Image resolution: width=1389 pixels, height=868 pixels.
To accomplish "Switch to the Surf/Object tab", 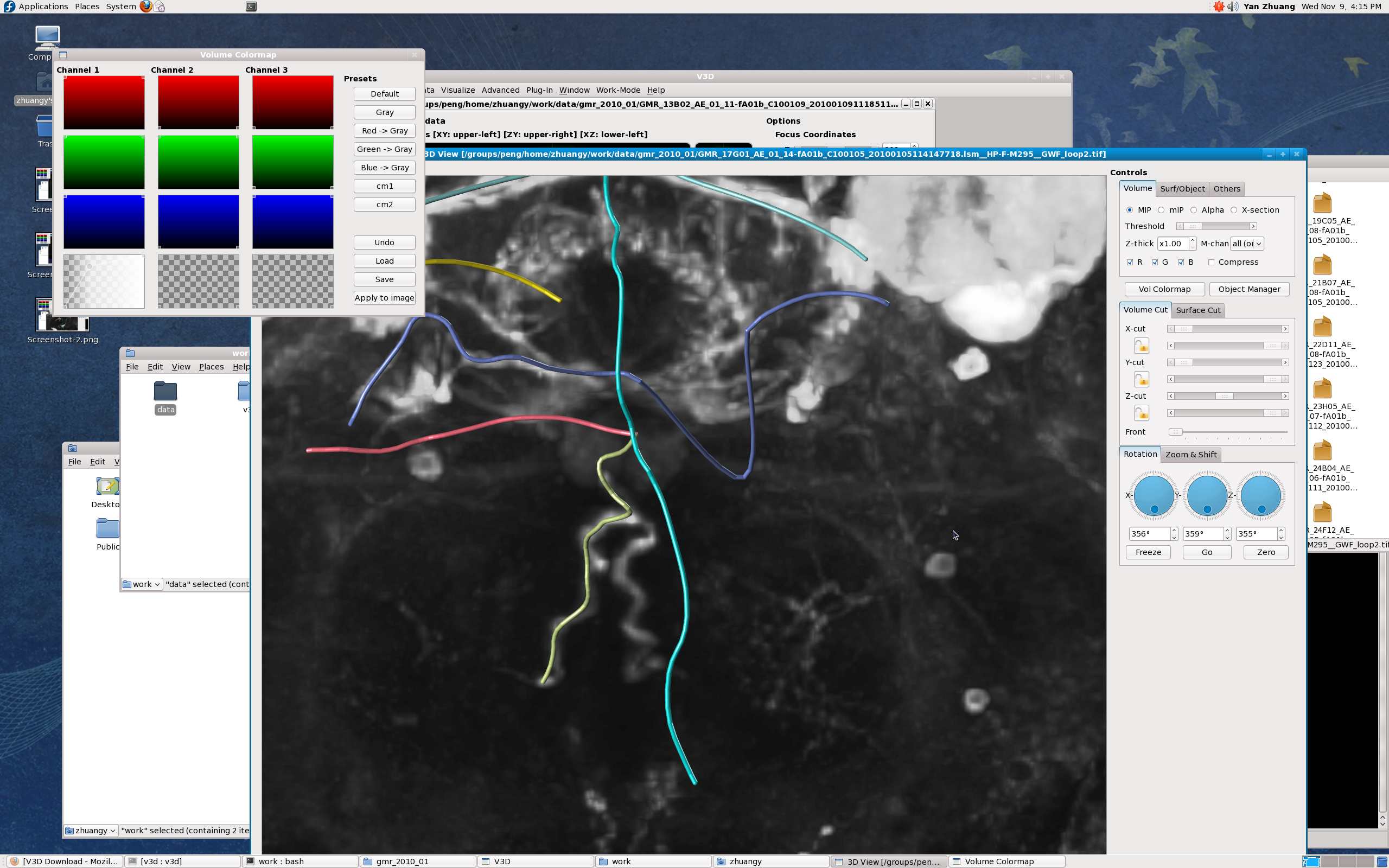I will [1182, 189].
